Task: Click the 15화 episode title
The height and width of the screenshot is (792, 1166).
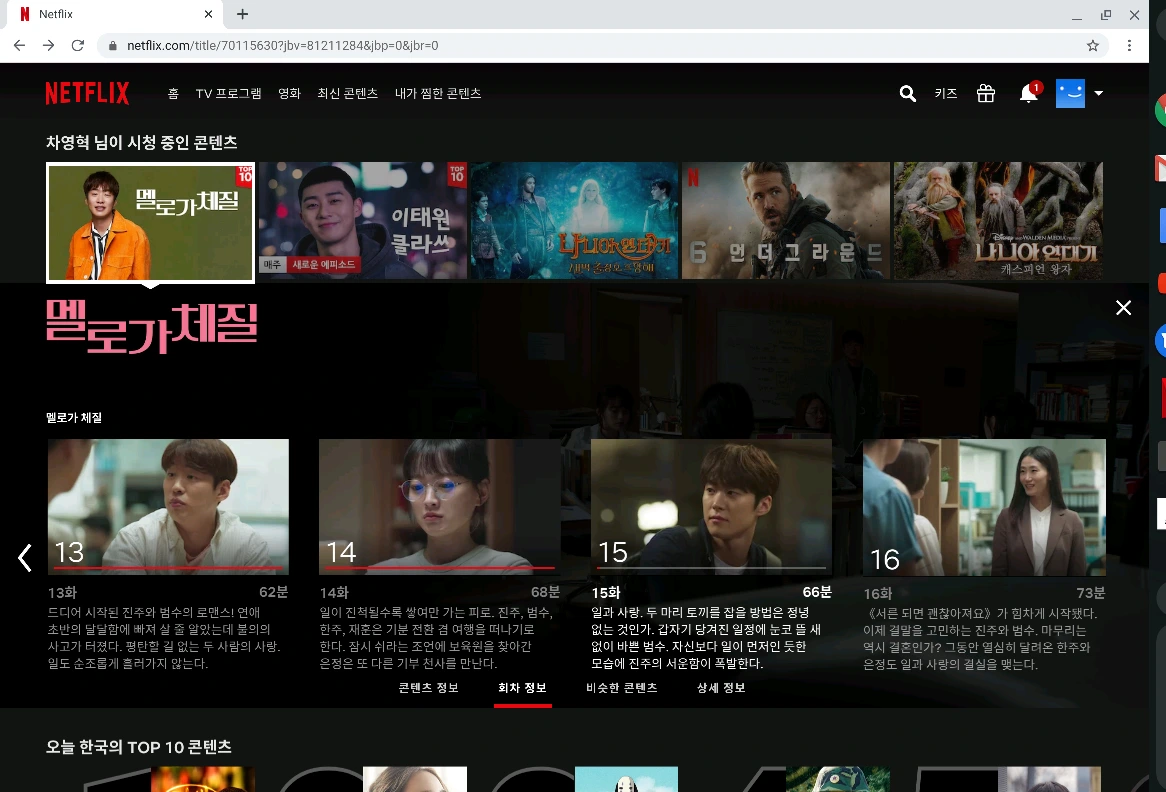Action: [x=606, y=593]
